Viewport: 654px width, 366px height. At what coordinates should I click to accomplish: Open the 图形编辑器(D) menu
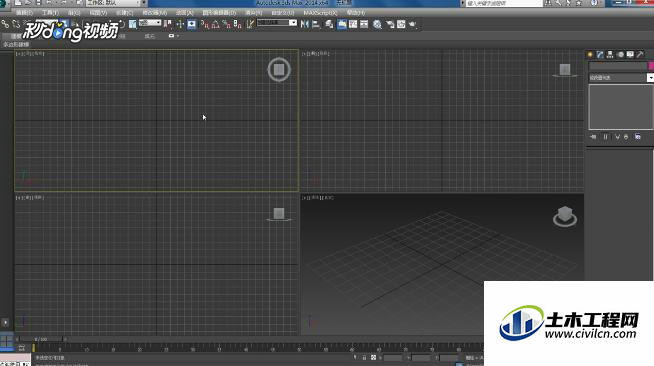pos(219,13)
